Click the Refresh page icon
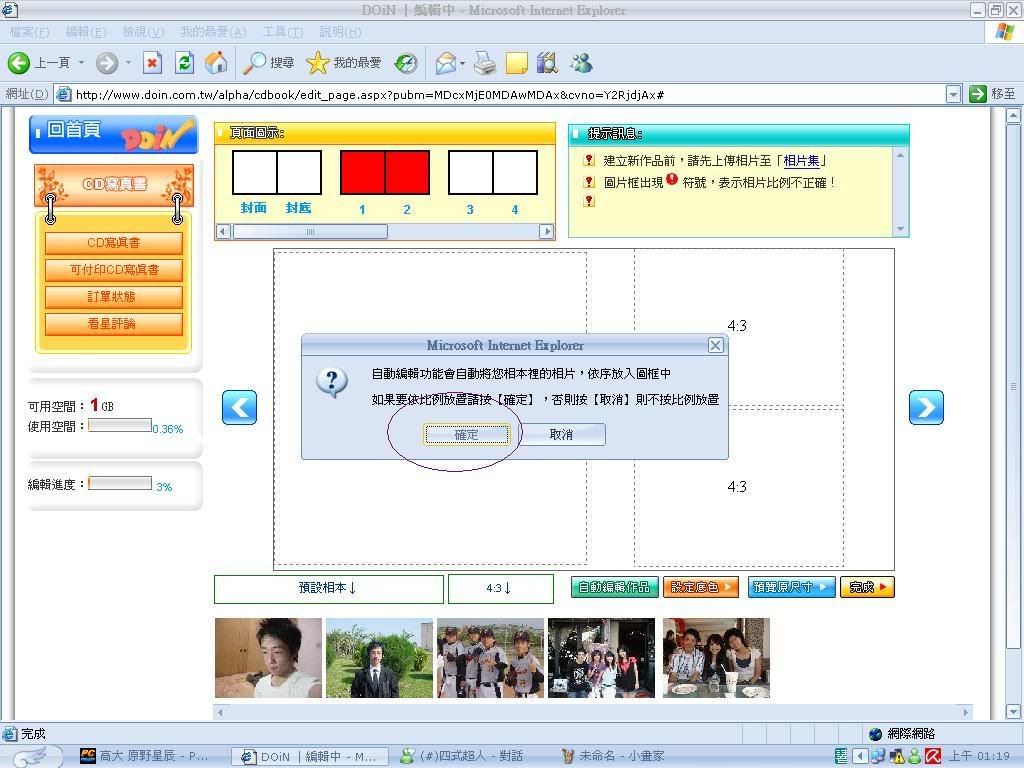Viewport: 1024px width, 768px height. [184, 63]
